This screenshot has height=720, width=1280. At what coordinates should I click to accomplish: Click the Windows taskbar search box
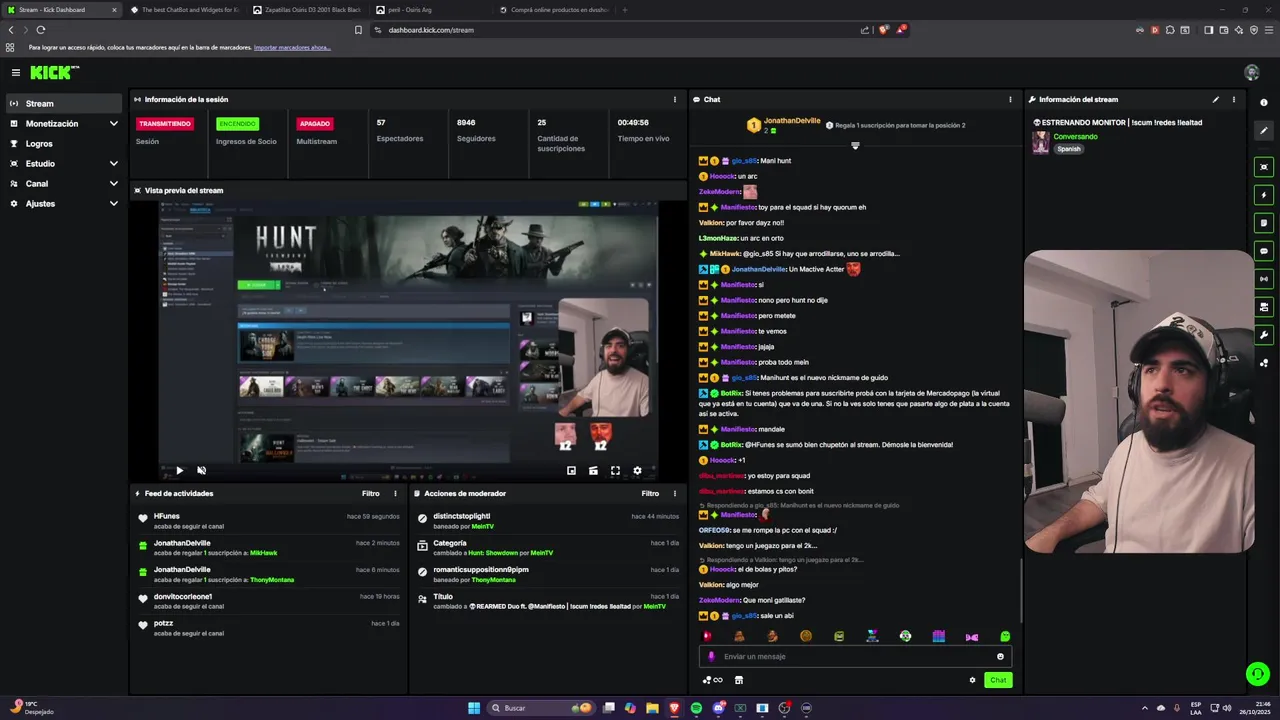539,708
